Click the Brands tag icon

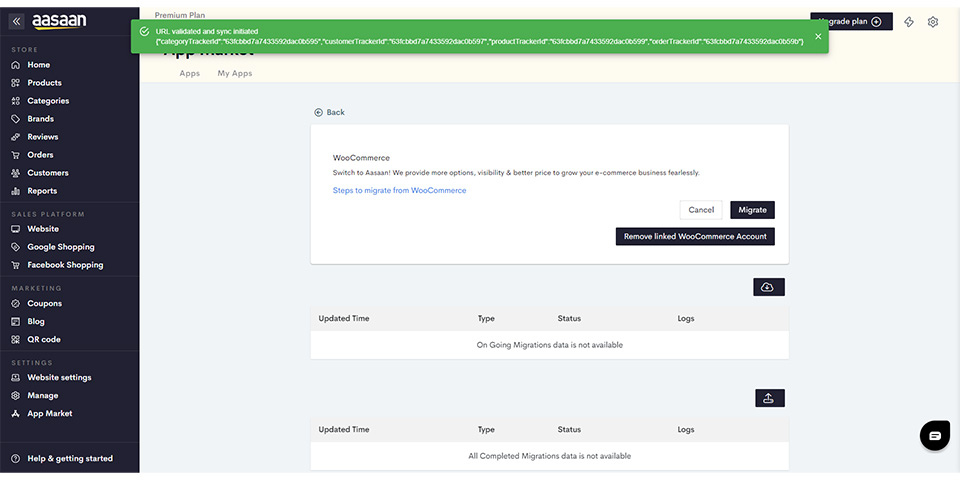(x=16, y=119)
